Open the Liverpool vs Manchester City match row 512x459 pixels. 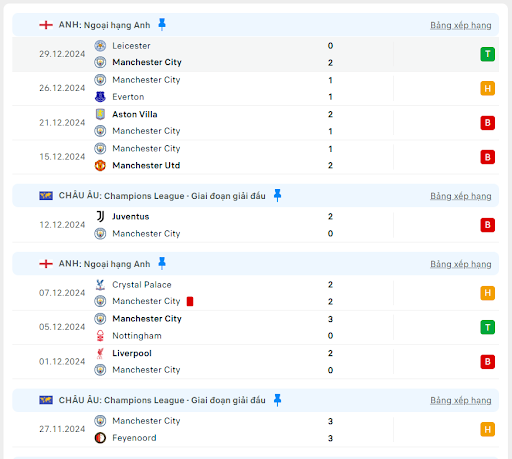(256, 361)
